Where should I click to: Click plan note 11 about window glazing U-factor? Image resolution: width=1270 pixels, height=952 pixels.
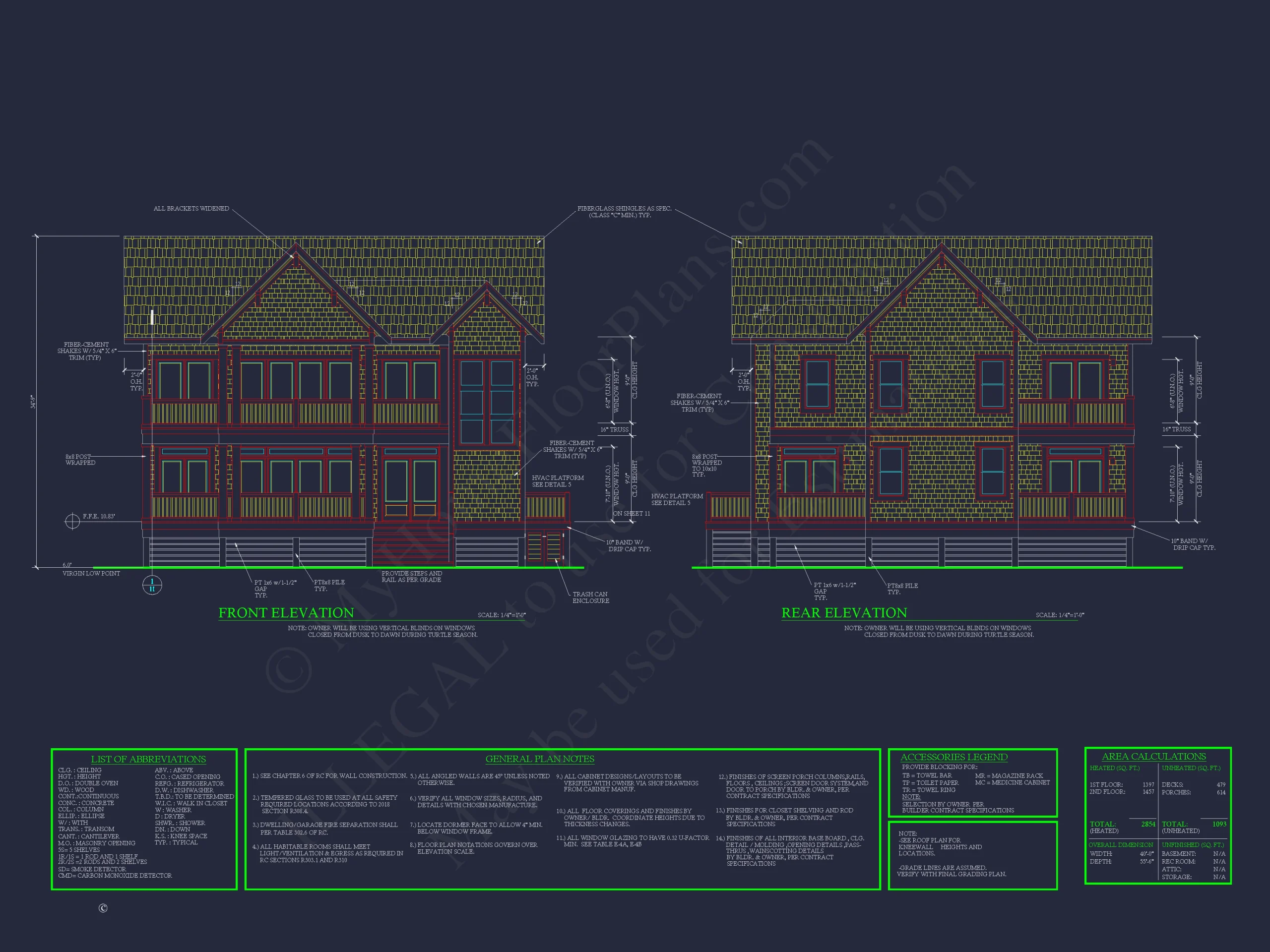point(633,840)
